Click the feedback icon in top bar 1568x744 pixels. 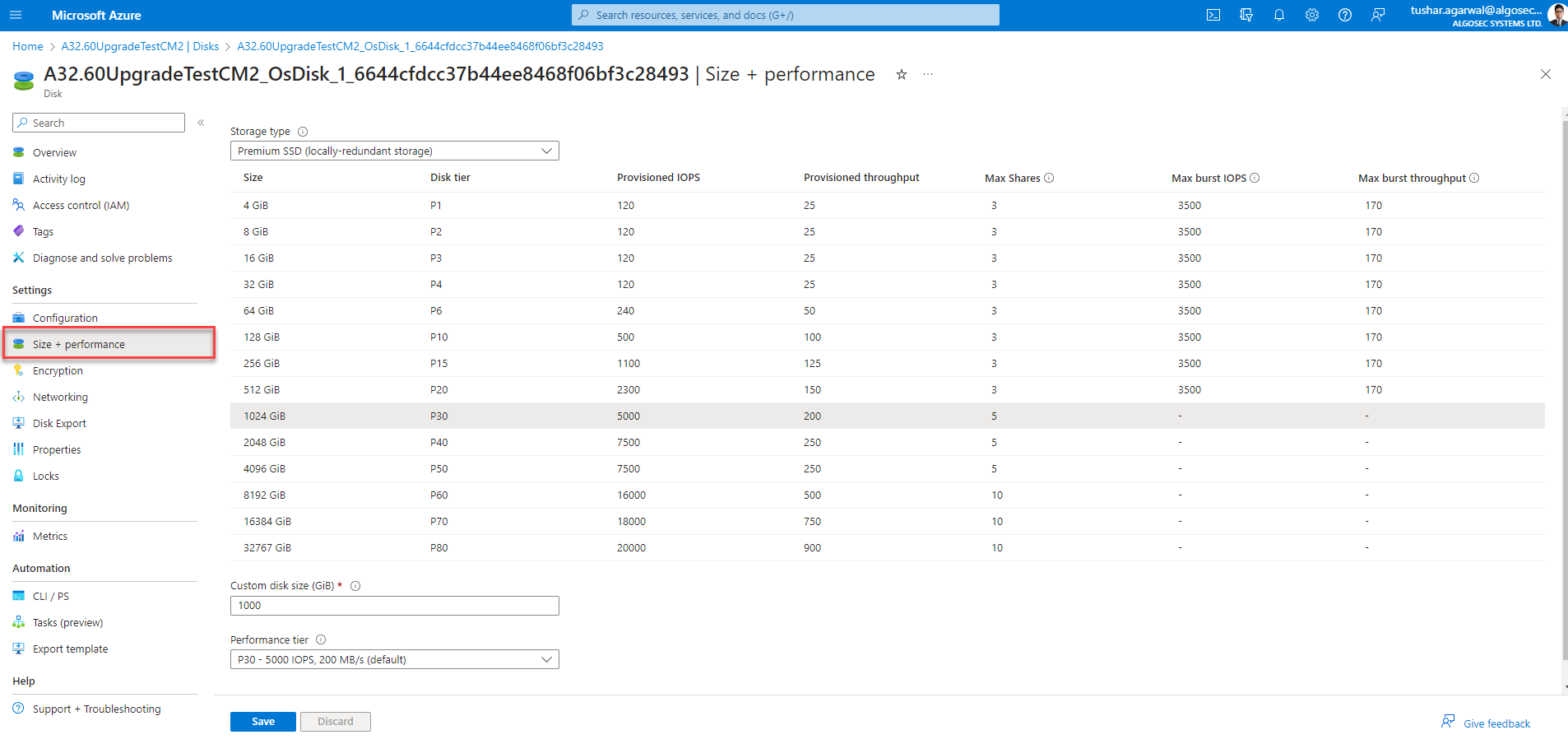click(x=1377, y=15)
